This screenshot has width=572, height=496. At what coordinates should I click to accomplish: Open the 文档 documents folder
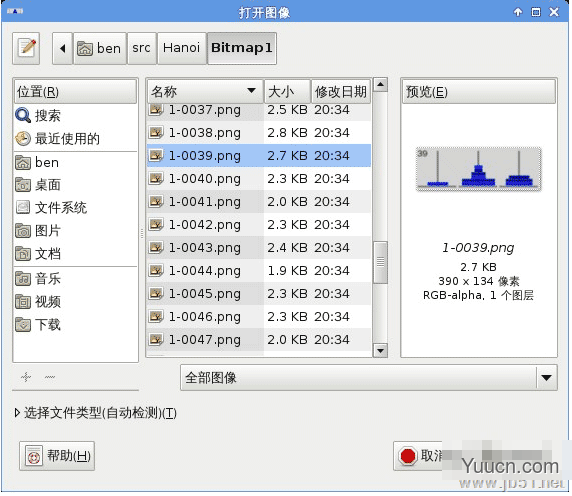pos(76,254)
